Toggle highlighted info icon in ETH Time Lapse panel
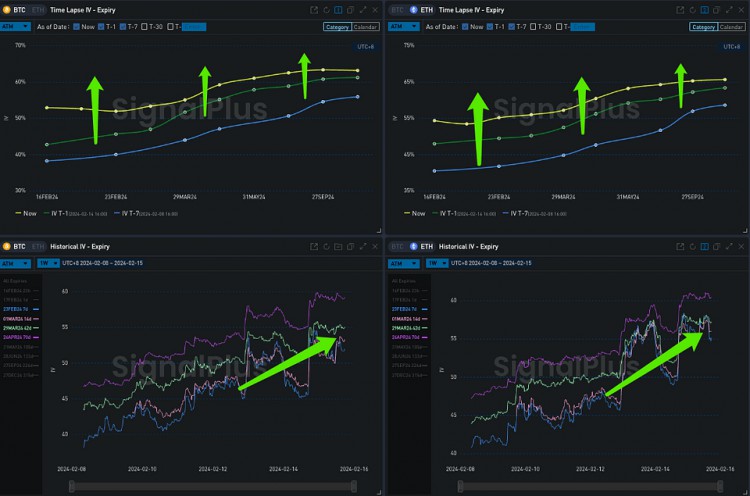The width and height of the screenshot is (750, 496). point(705,10)
